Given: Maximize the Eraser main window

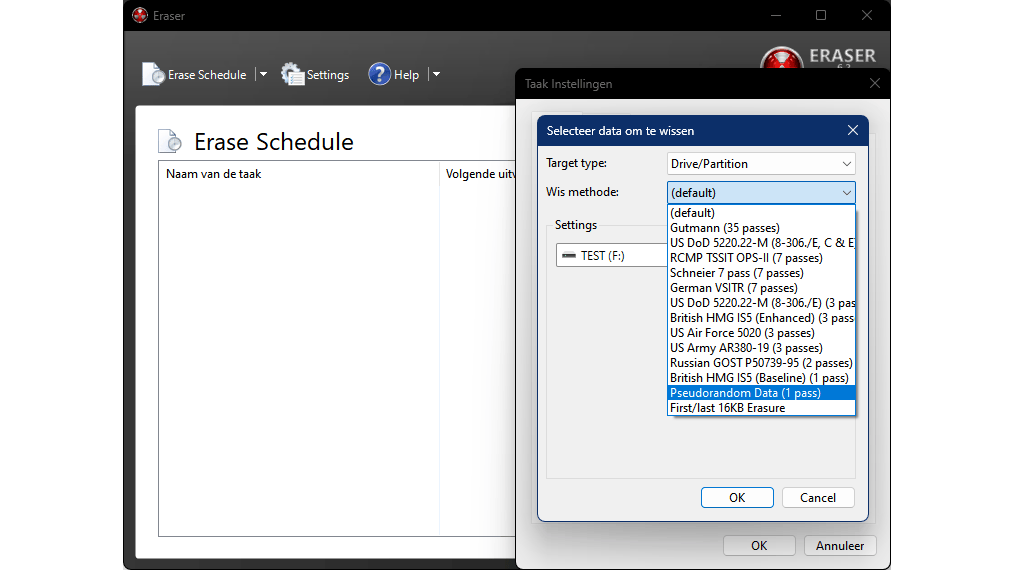Looking at the screenshot, I should [820, 15].
